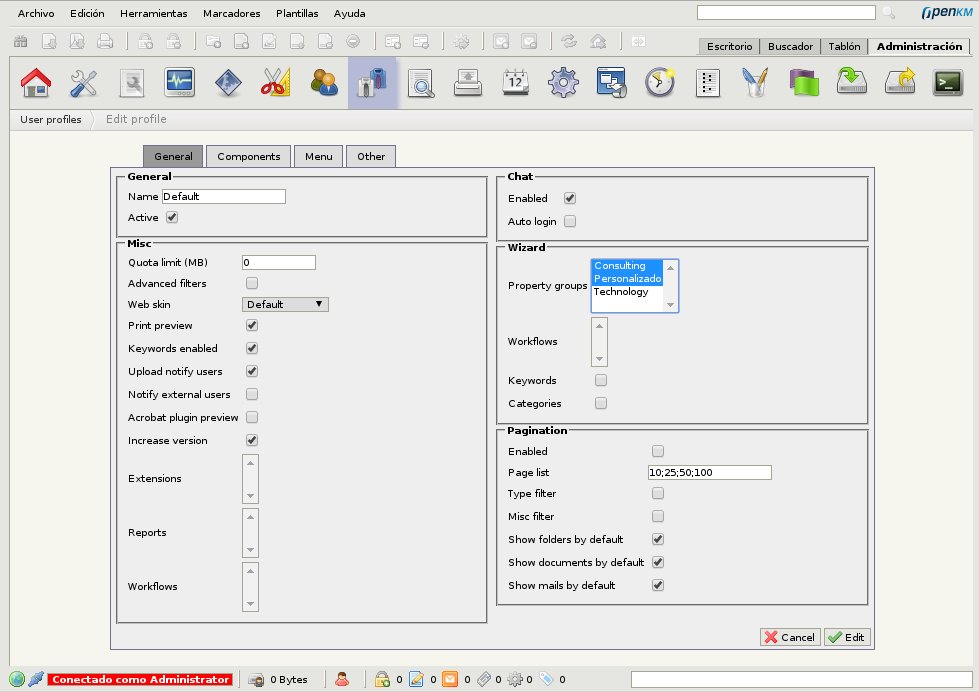Open the users management icon
Viewport: 979px width, 692px height.
click(x=323, y=83)
